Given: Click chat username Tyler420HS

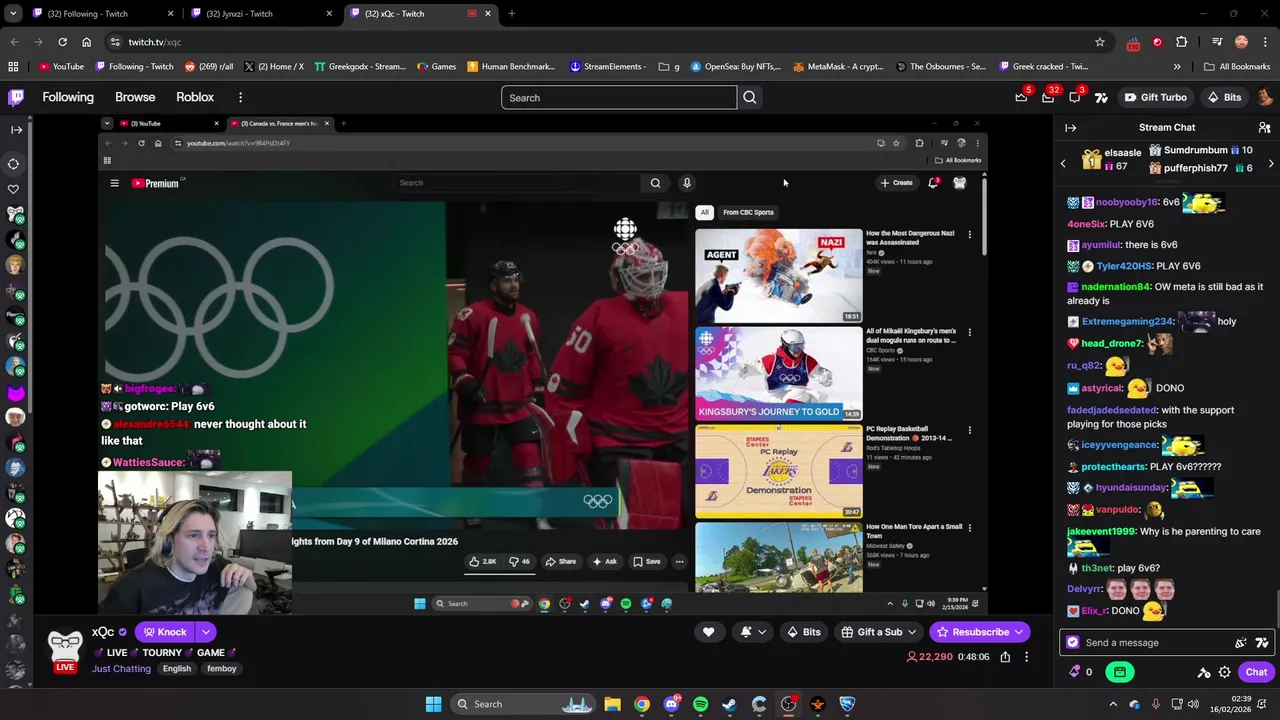Looking at the screenshot, I should [x=1124, y=266].
